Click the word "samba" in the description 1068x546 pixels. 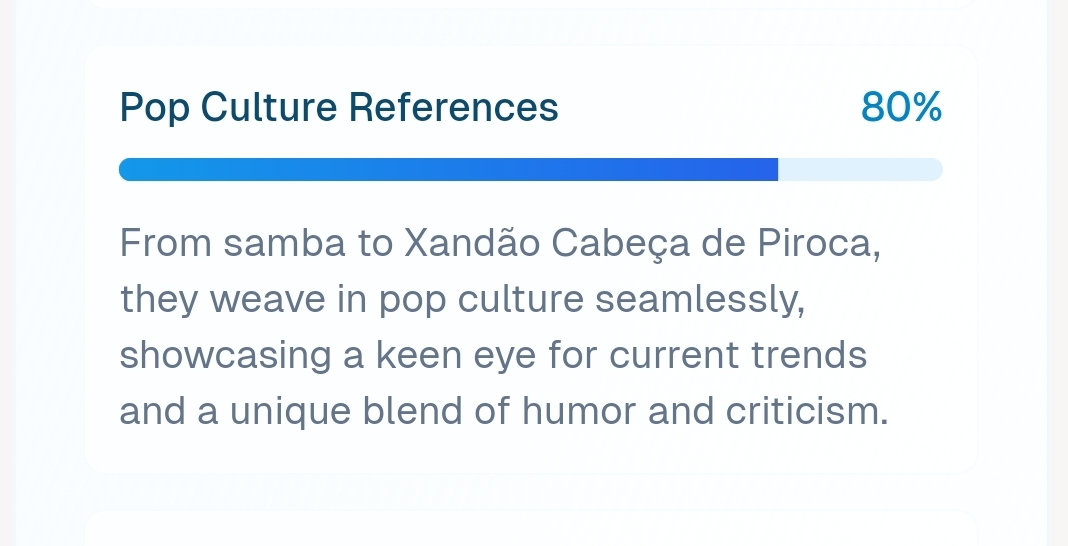click(x=284, y=243)
